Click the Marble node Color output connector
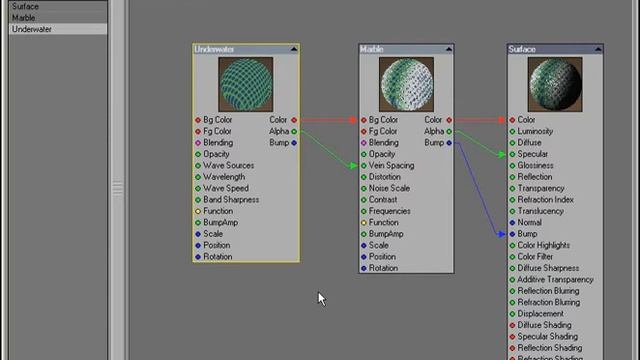Viewport: 640px width, 360px height. (449, 120)
